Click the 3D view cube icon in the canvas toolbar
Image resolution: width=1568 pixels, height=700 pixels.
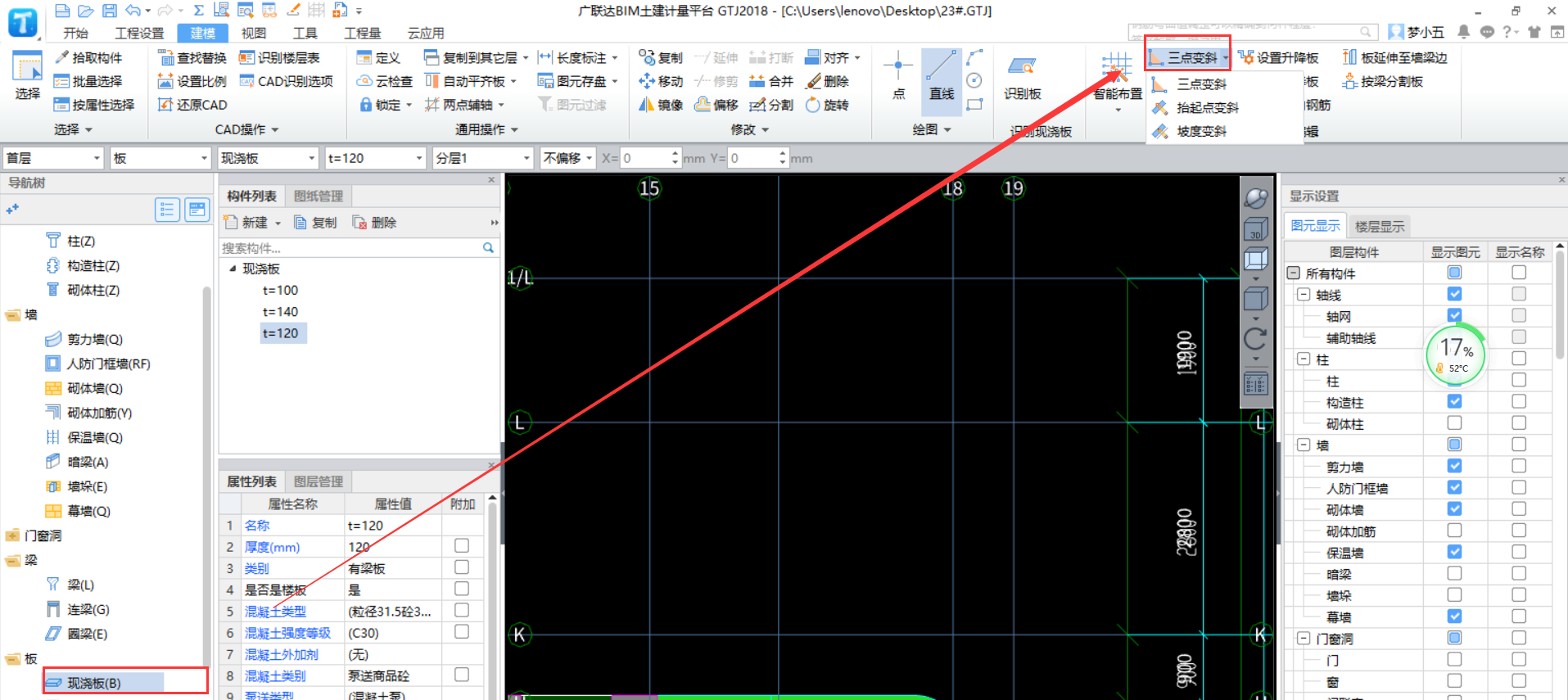1256,230
